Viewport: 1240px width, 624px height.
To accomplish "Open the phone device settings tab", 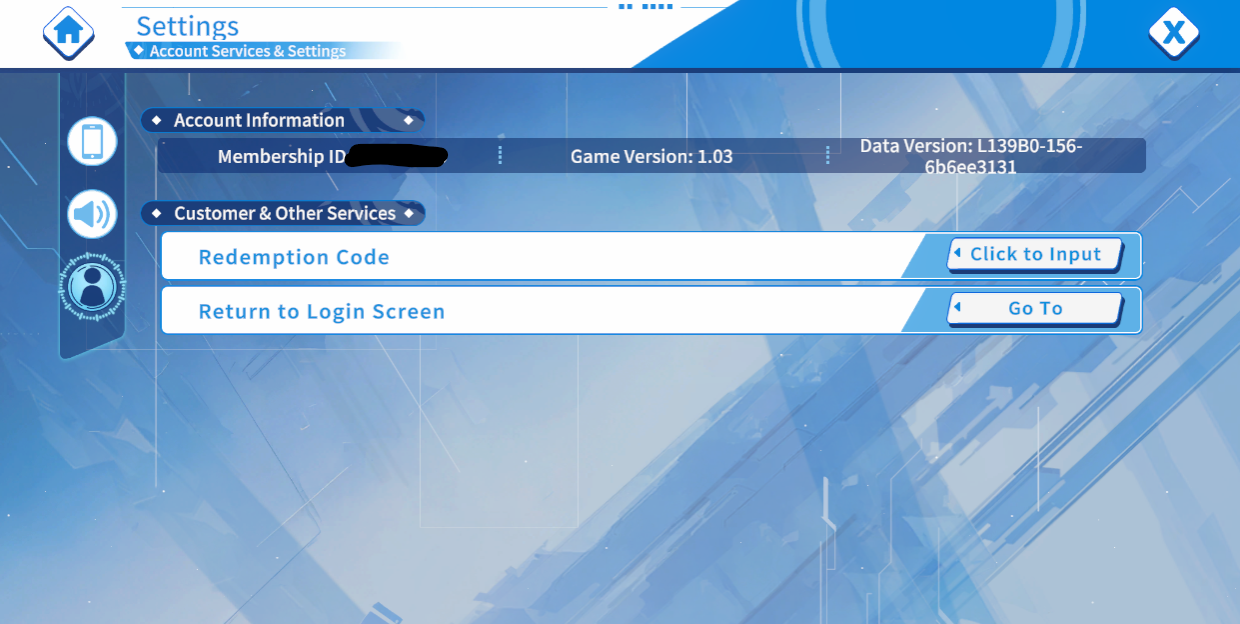I will point(92,141).
